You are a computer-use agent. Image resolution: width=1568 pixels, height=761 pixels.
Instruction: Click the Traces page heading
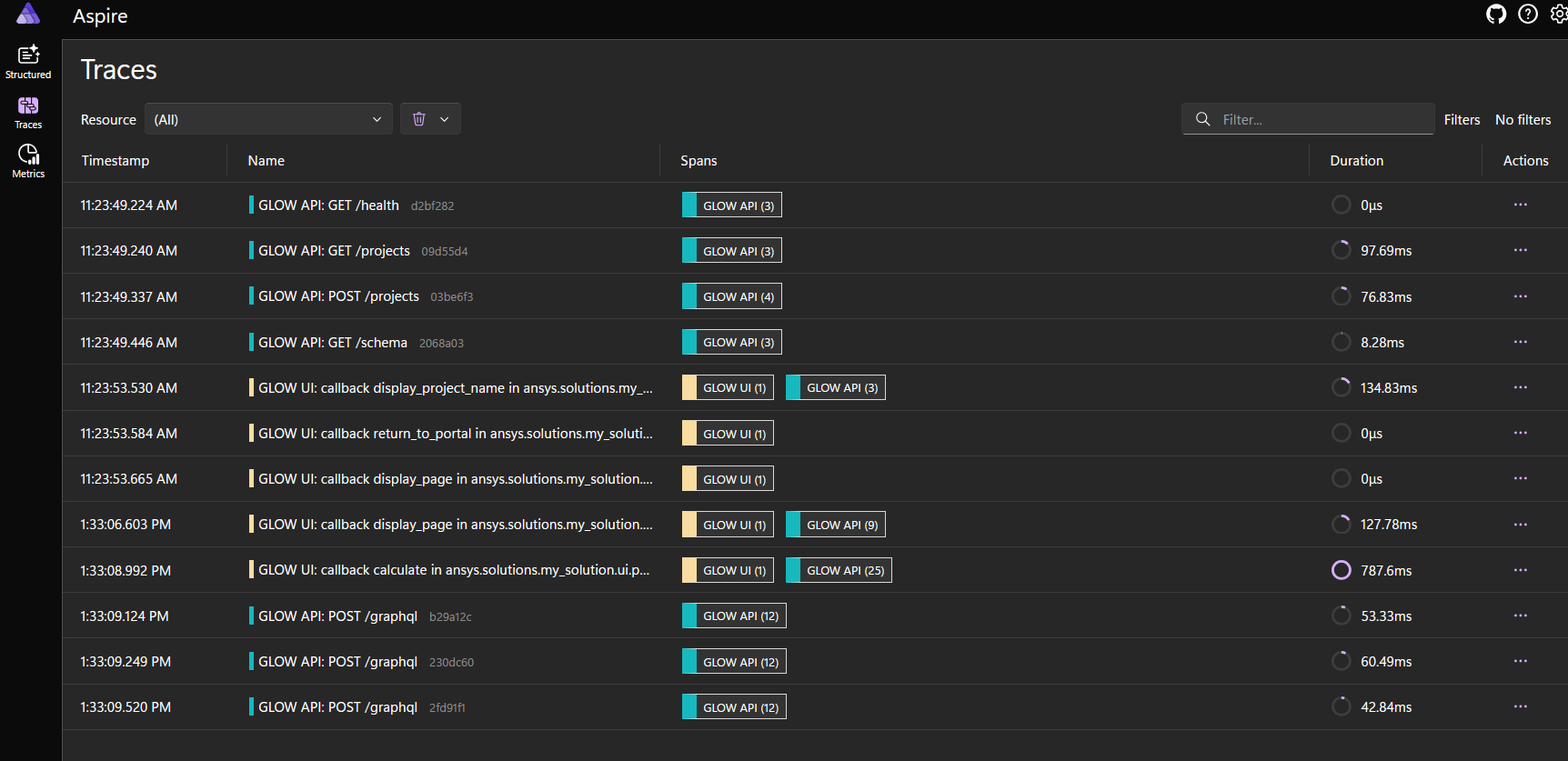[x=119, y=70]
